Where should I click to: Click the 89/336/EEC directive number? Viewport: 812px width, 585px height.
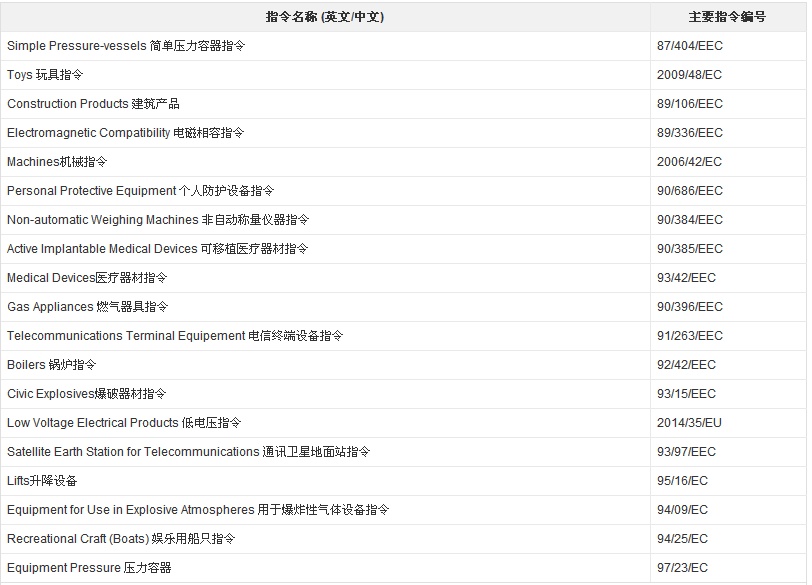point(689,133)
